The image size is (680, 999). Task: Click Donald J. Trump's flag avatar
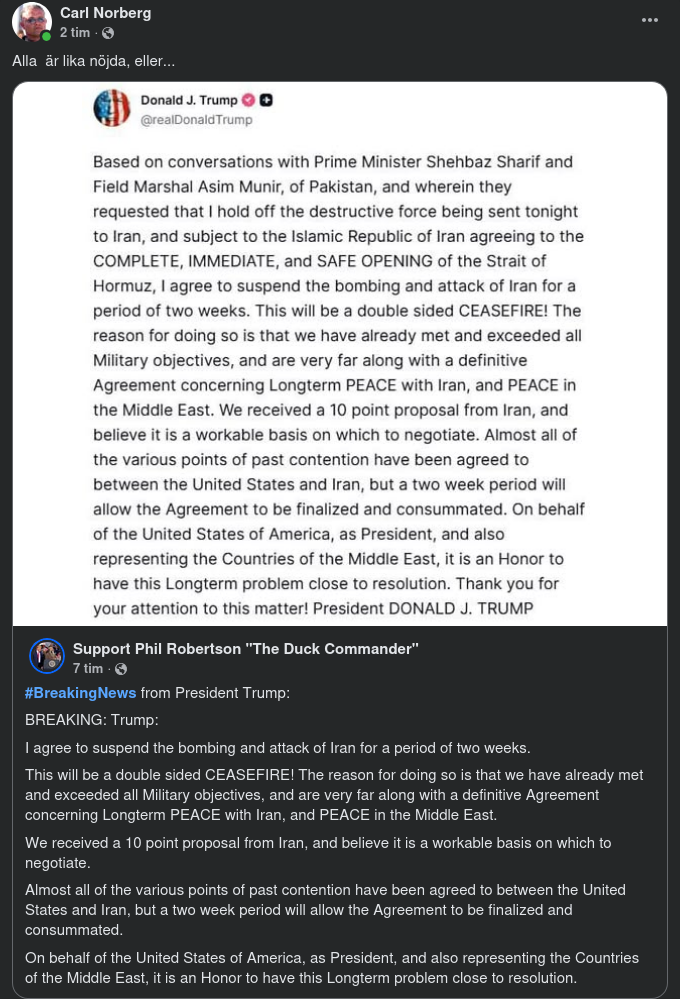(112, 108)
